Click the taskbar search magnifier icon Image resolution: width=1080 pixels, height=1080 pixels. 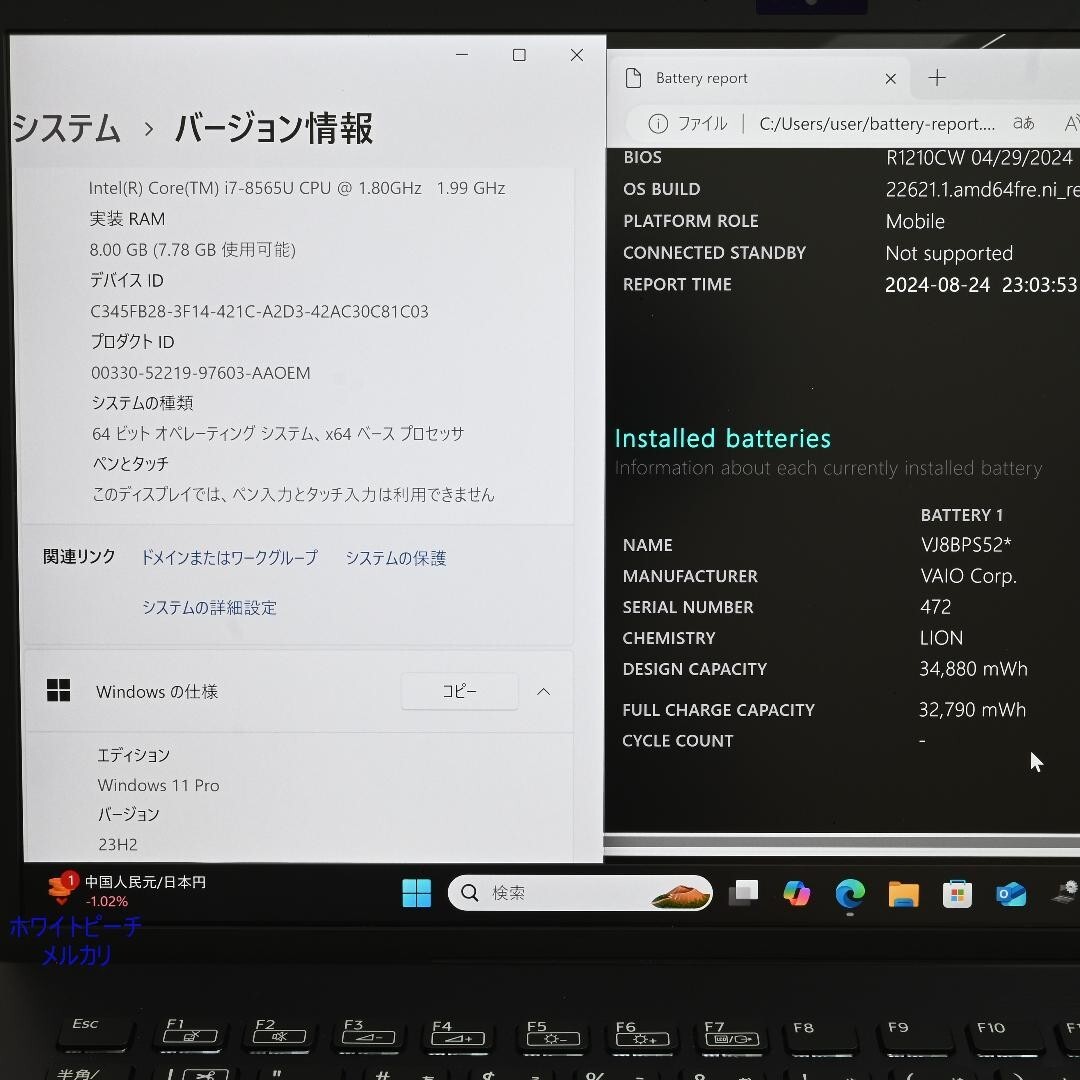[x=470, y=893]
